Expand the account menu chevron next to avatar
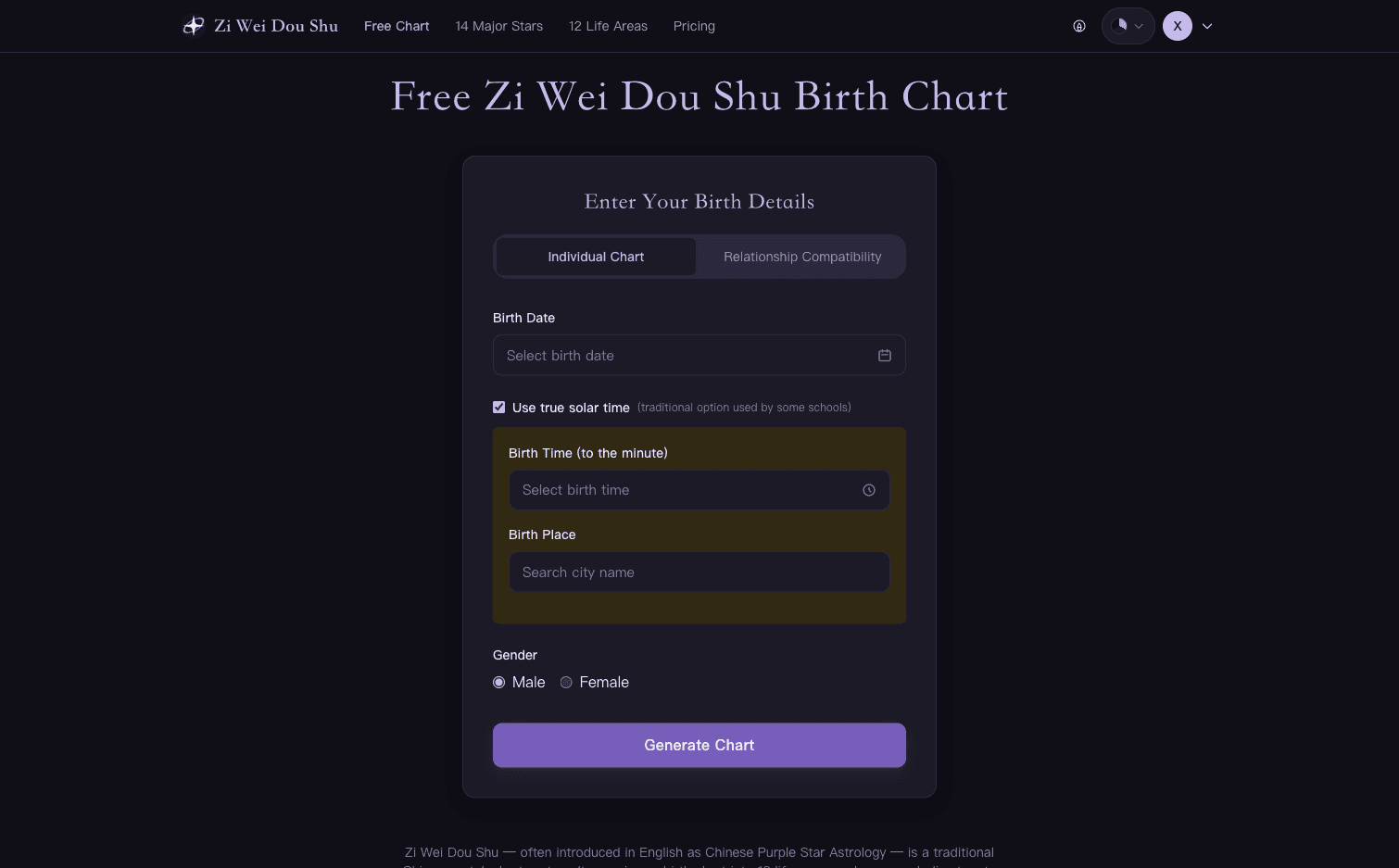The image size is (1399, 868). click(x=1207, y=26)
